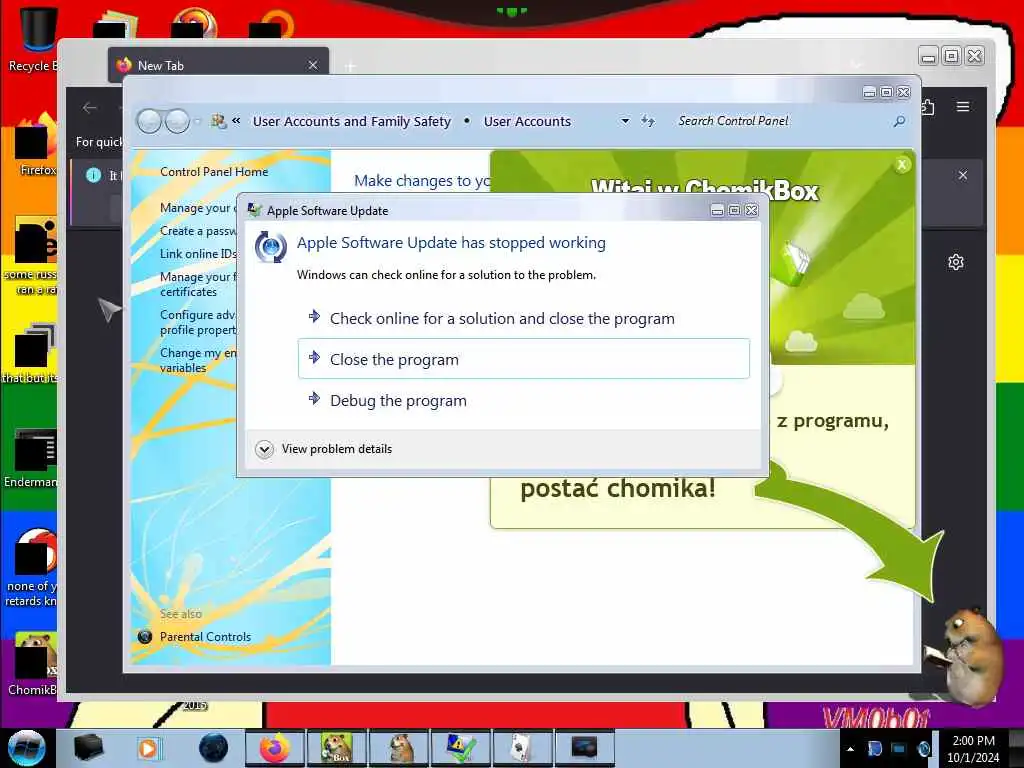Image resolution: width=1024 pixels, height=768 pixels.
Task: Select "Check online for a solution and close the program"
Action: point(502,318)
